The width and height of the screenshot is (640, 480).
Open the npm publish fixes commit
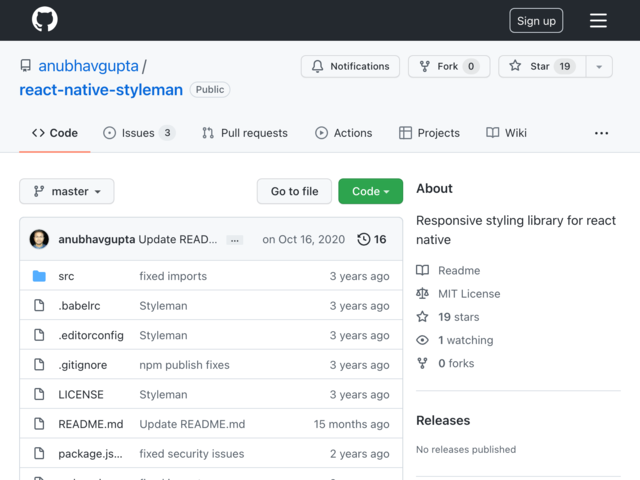pos(184,365)
